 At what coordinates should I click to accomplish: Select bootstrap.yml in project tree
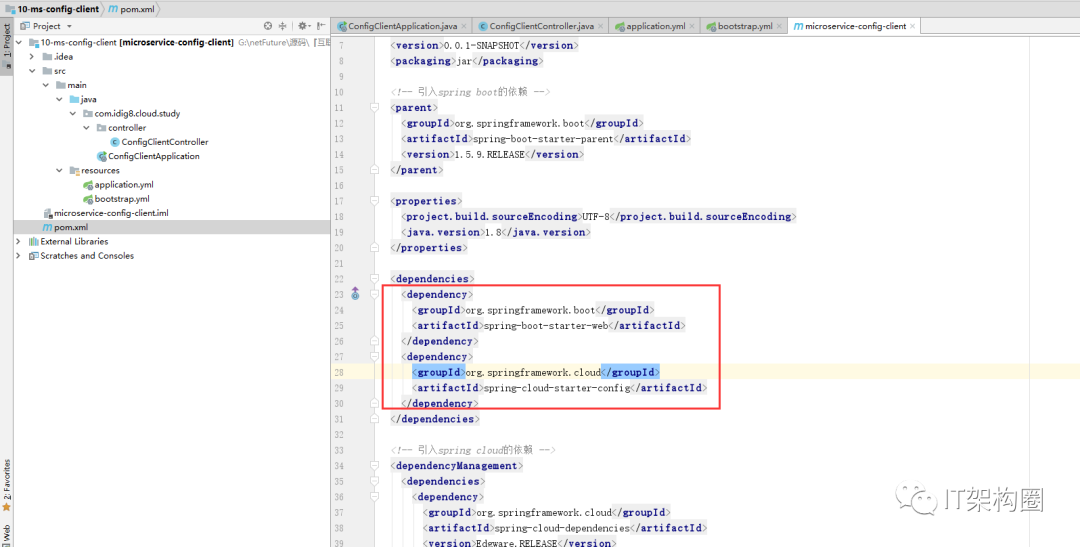click(122, 199)
